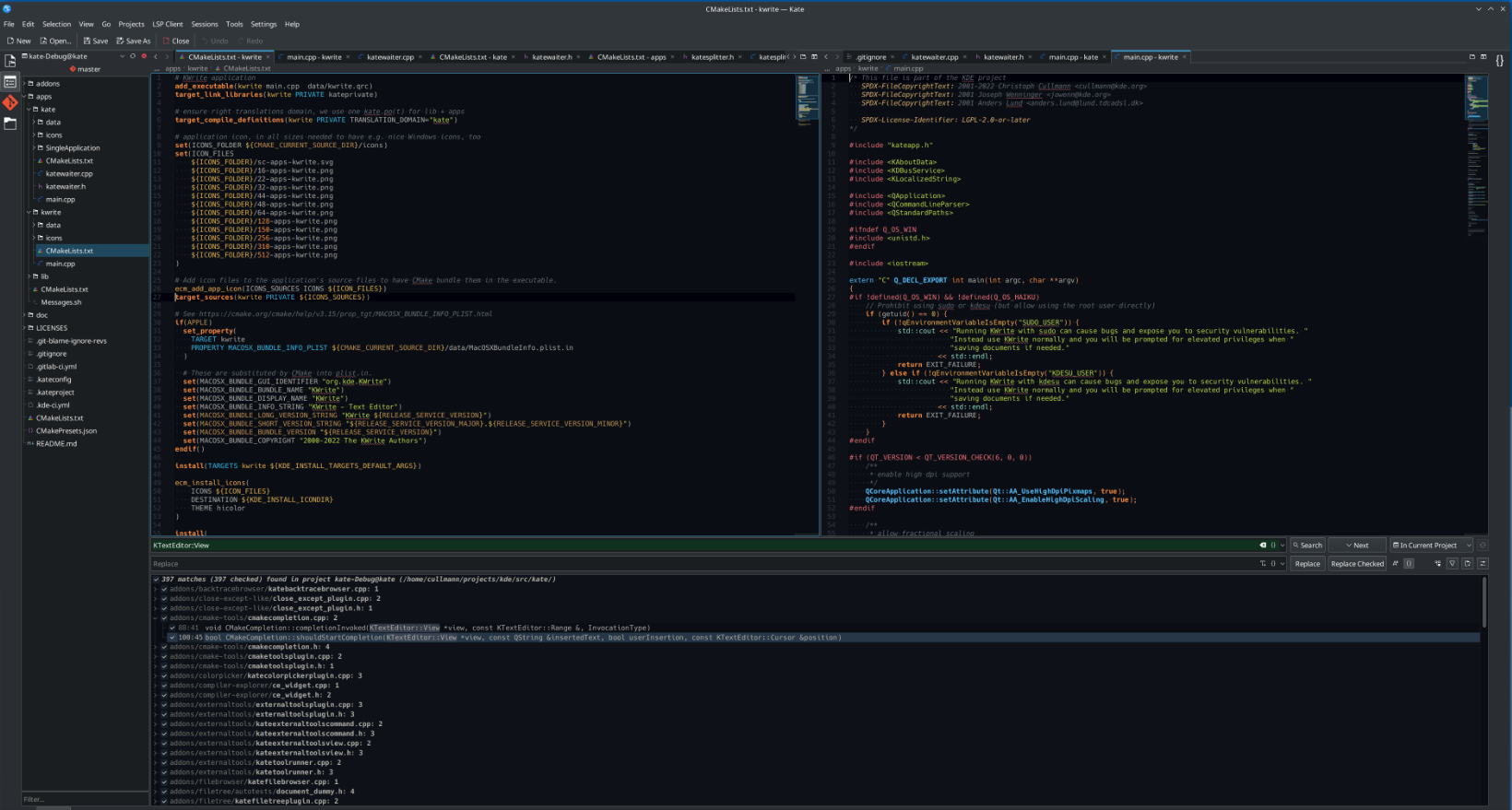Image resolution: width=1512 pixels, height=810 pixels.
Task: Click the previous tab arrow in tab bar
Action: pyautogui.click(x=156, y=57)
